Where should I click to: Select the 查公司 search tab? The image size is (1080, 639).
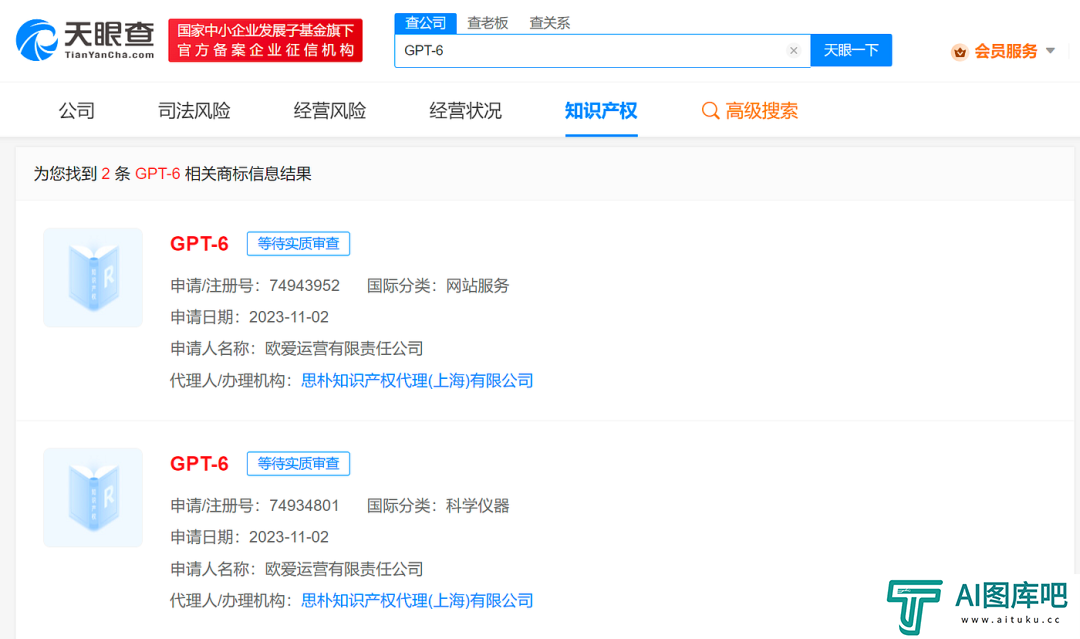point(425,23)
